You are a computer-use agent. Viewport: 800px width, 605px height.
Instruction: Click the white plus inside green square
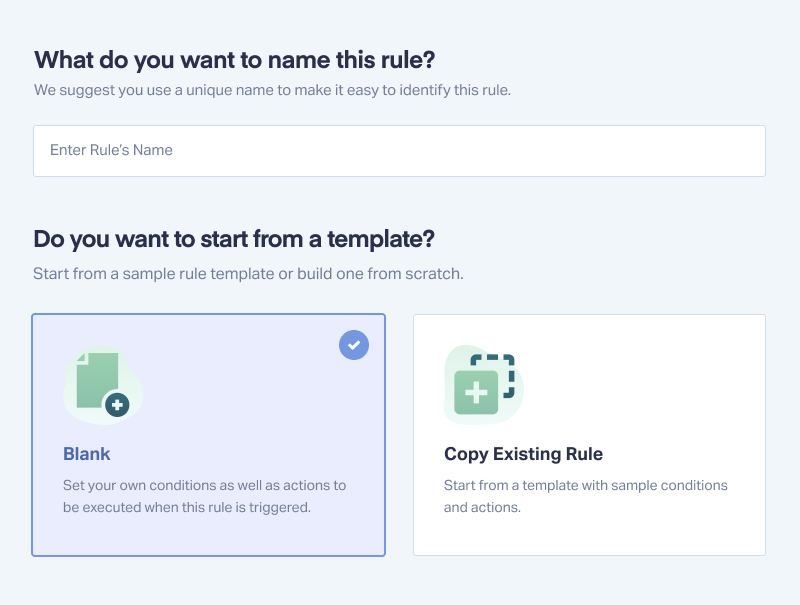coord(476,393)
